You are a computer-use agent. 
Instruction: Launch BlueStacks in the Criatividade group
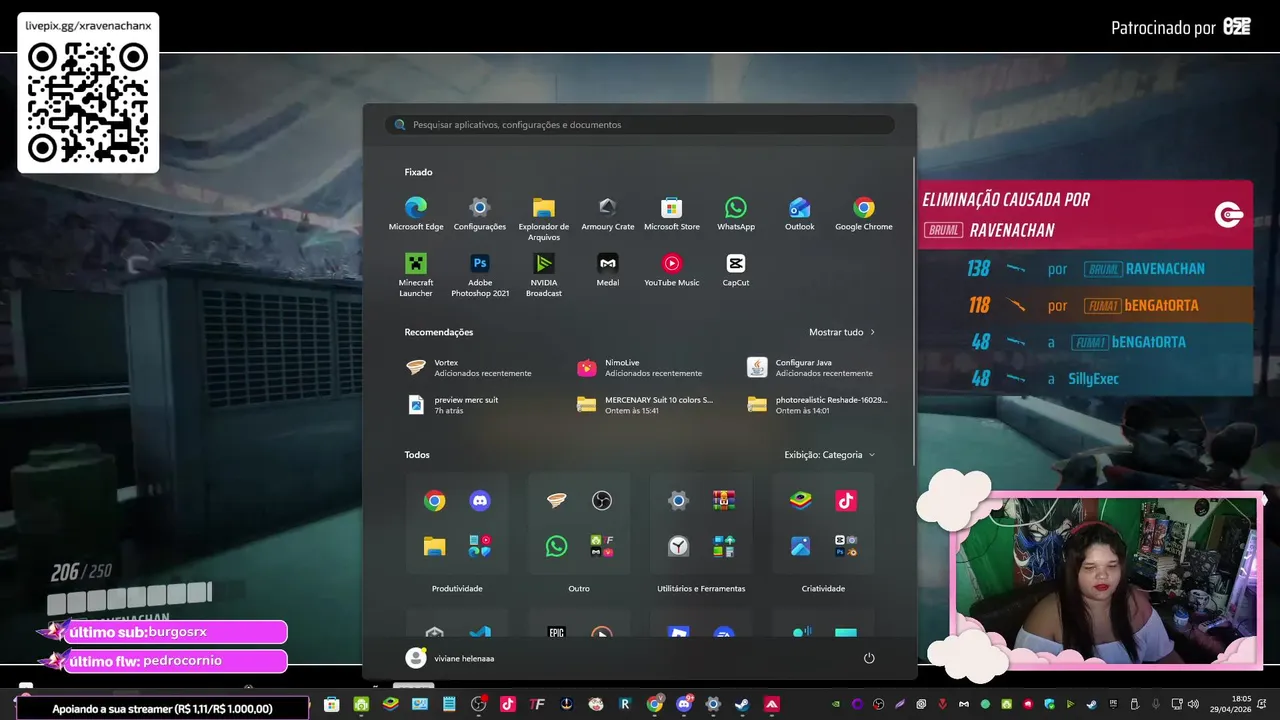coord(800,501)
